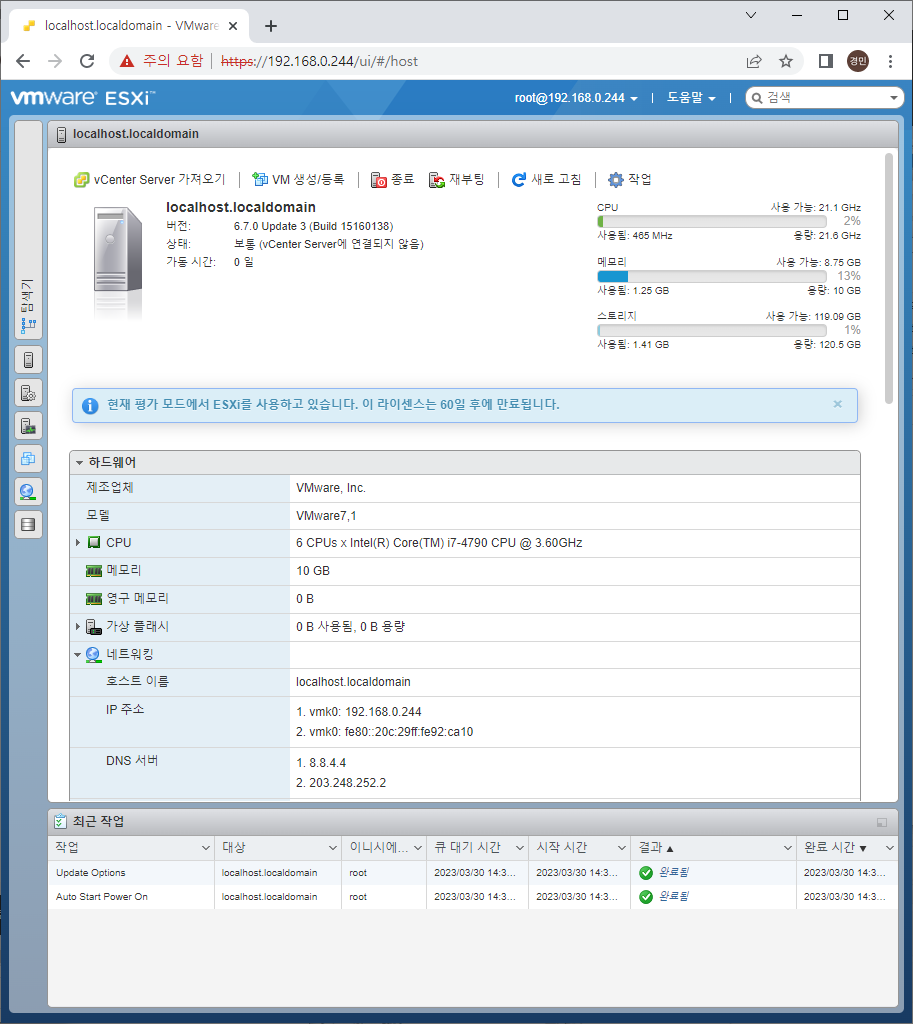Click the 6 CPUs Intel Core i7-4790 value

pyautogui.click(x=439, y=543)
